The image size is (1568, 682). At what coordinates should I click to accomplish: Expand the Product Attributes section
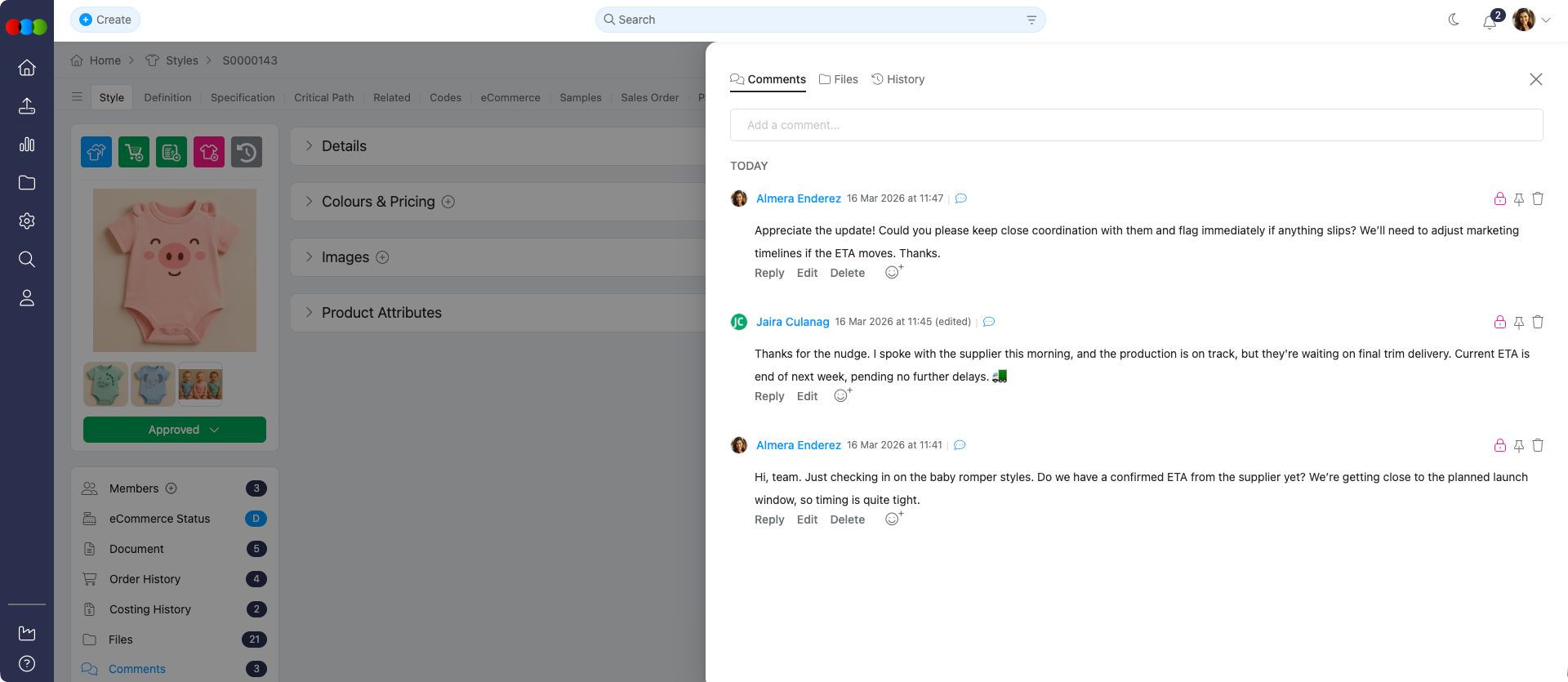click(309, 312)
